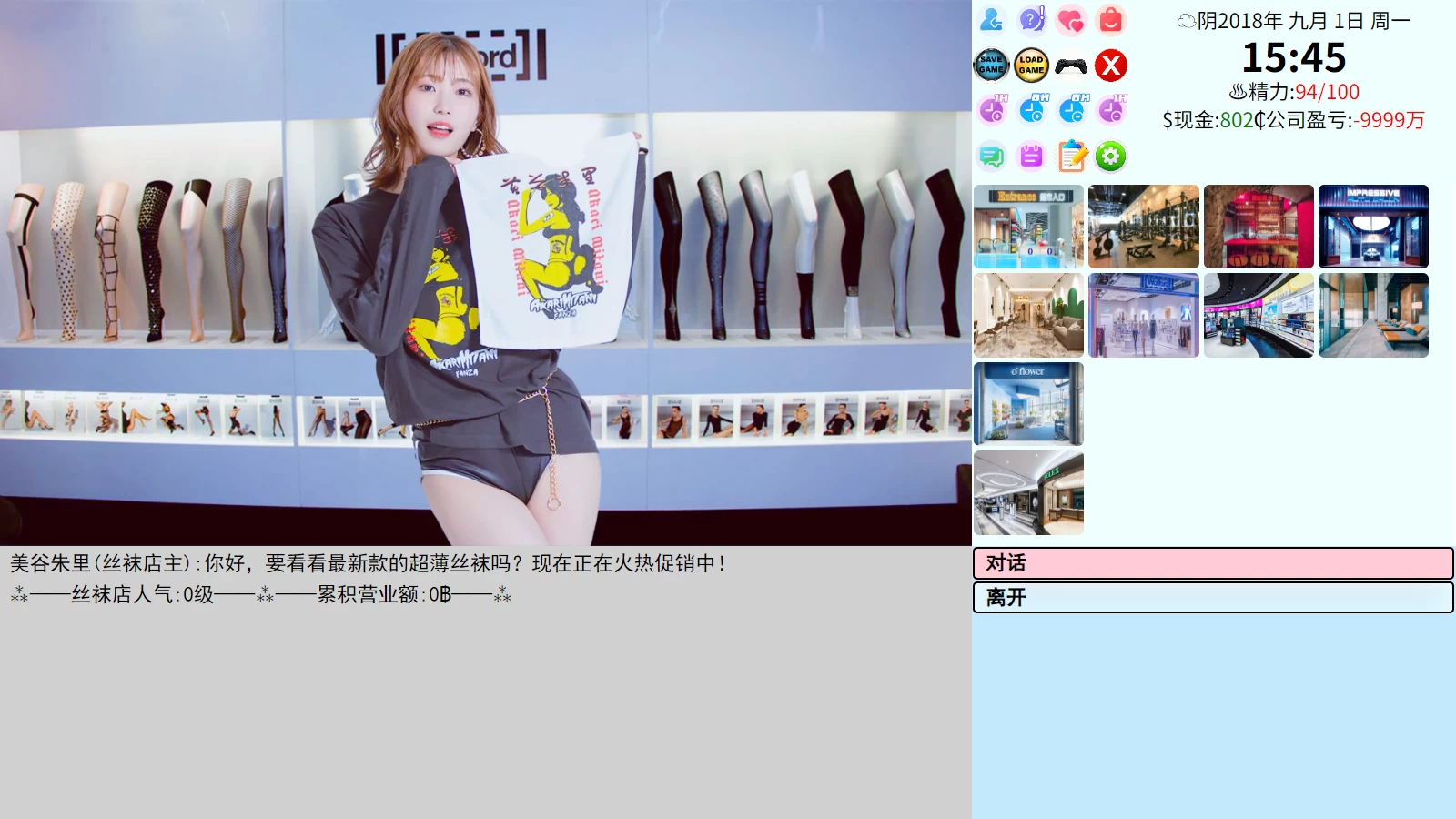Rewind time using blue 6H minus clock
1456x819 pixels.
[x=1071, y=110]
